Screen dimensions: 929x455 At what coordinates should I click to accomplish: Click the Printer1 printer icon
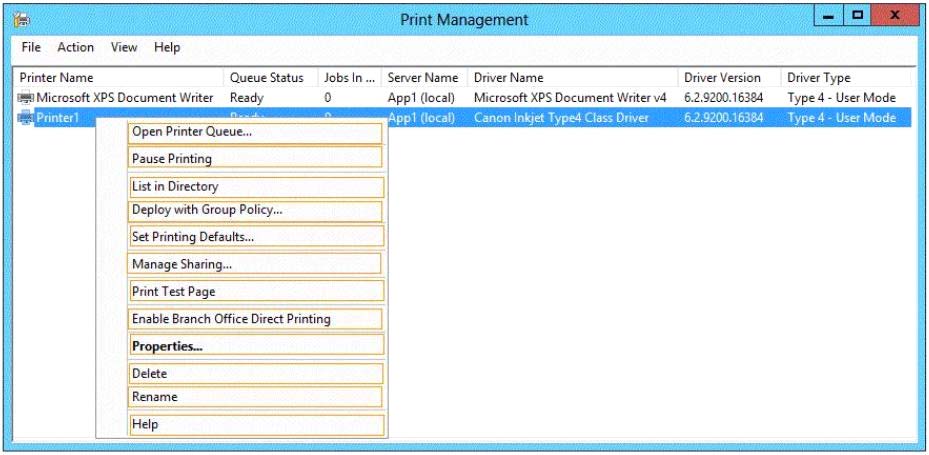(26, 118)
